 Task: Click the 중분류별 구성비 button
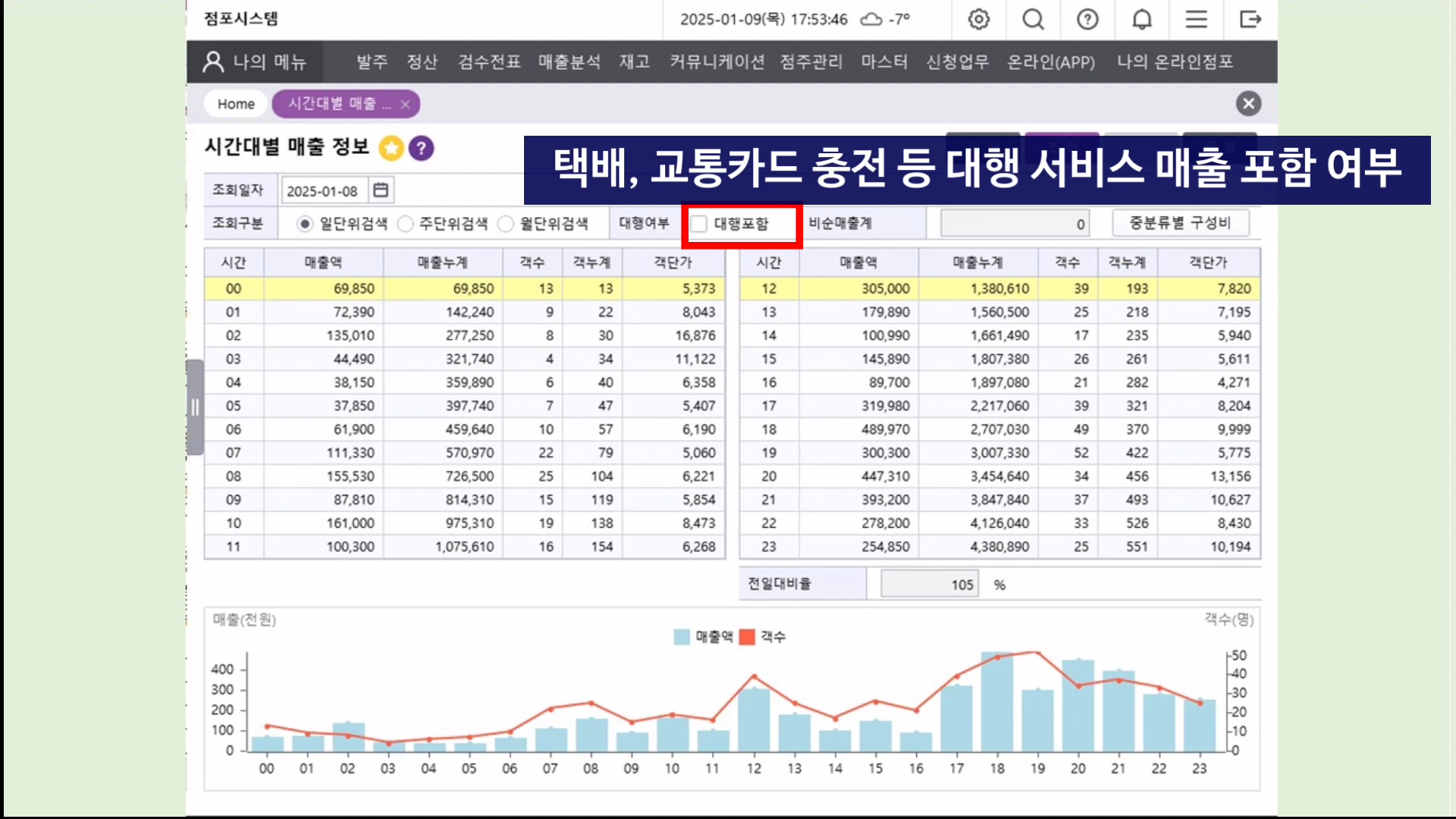click(x=1180, y=223)
